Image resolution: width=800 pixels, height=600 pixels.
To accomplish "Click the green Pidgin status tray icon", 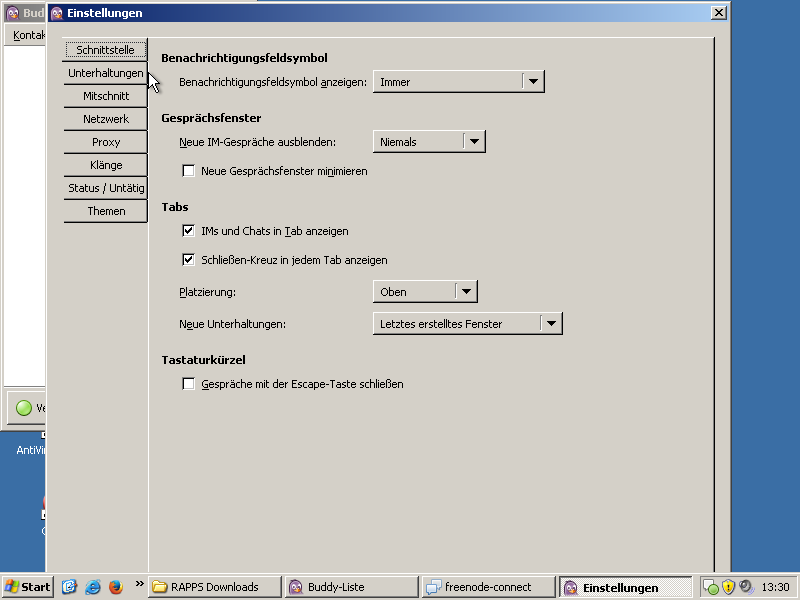I will (x=711, y=587).
